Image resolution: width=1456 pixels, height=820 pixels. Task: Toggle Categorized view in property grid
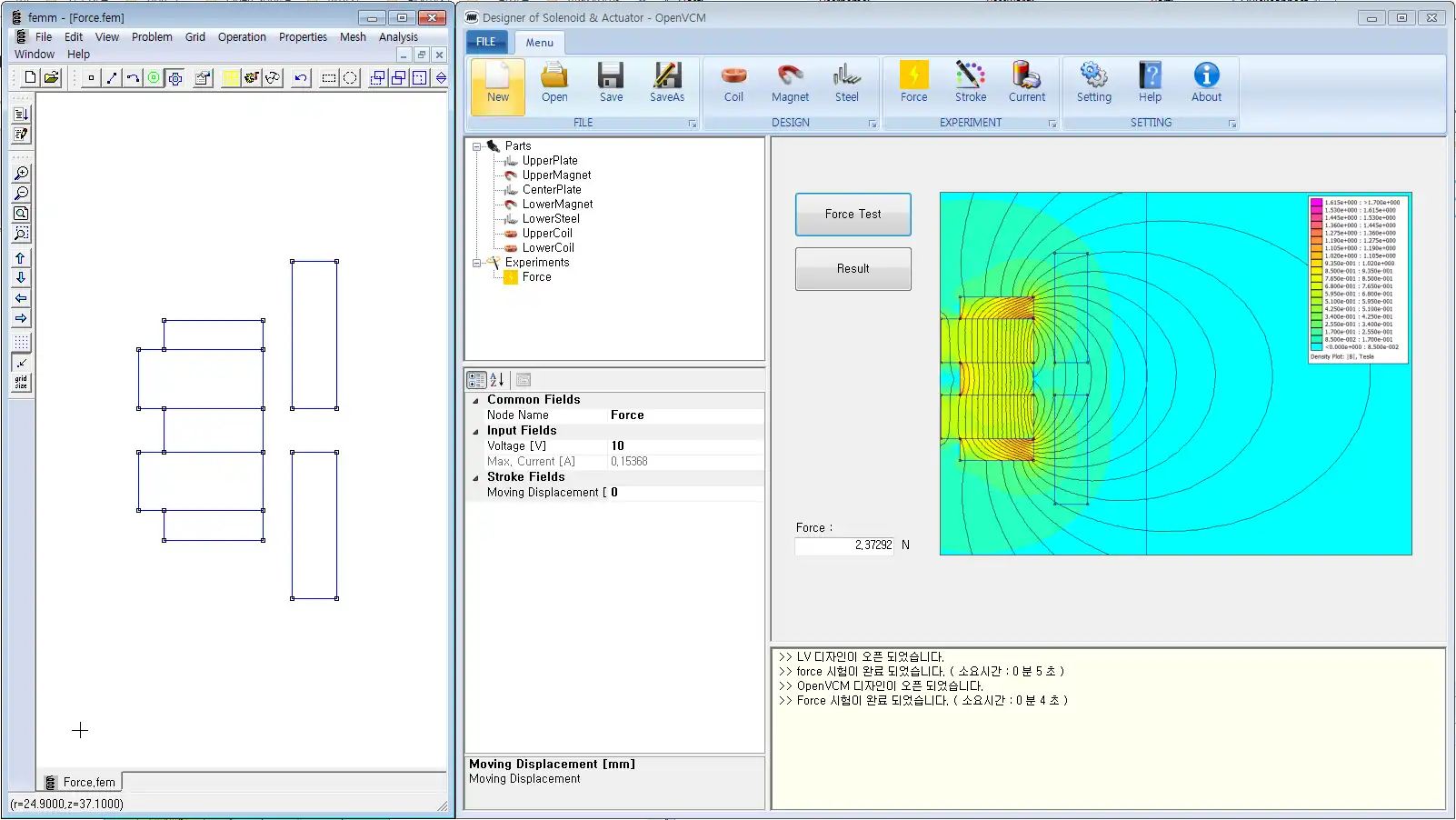[x=476, y=380]
